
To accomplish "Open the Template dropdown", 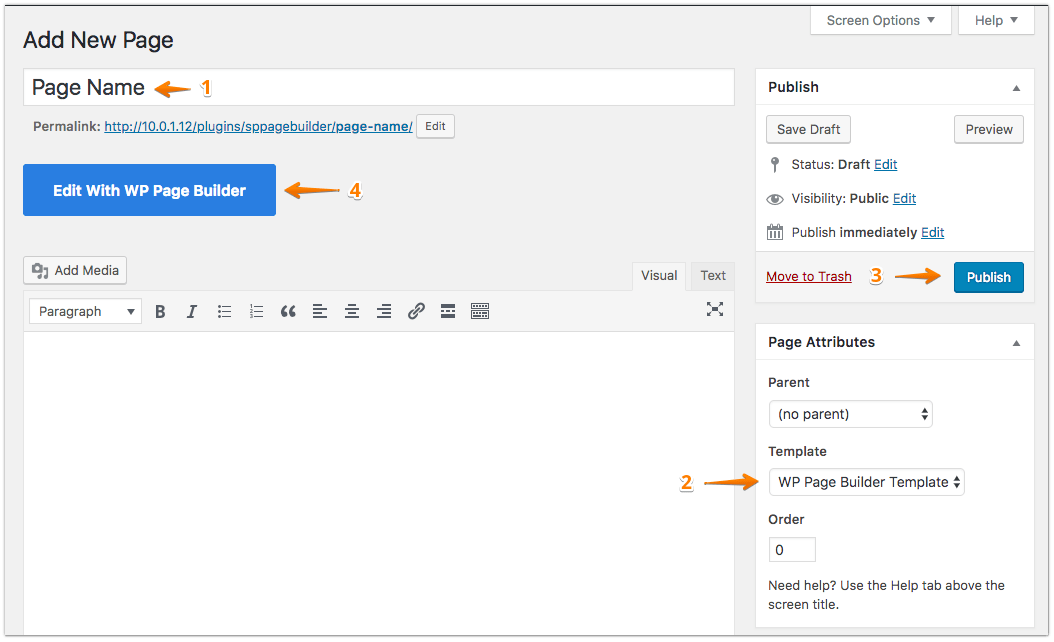I will [866, 482].
